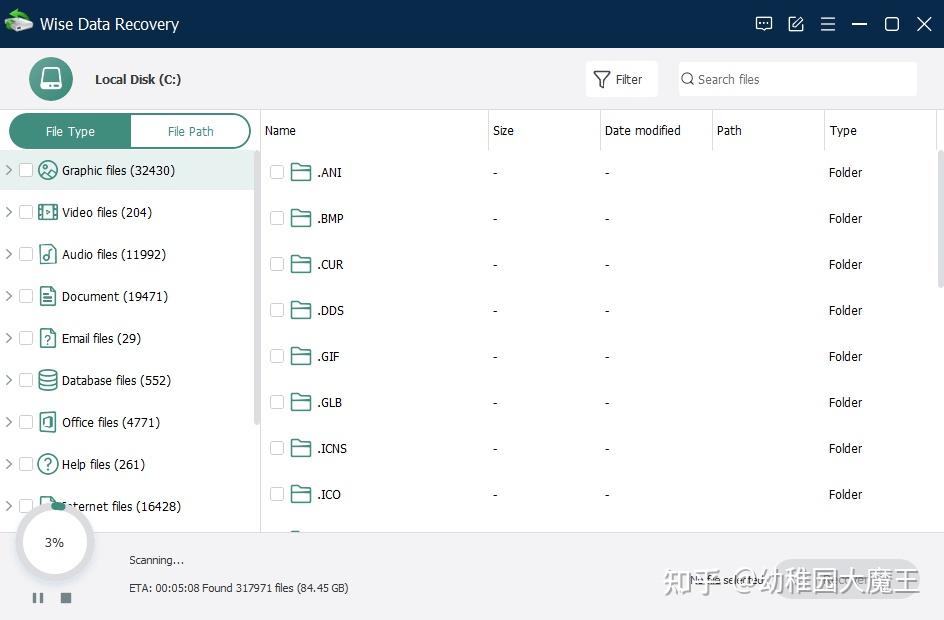
Task: Click the edit note icon in title bar
Action: (796, 24)
